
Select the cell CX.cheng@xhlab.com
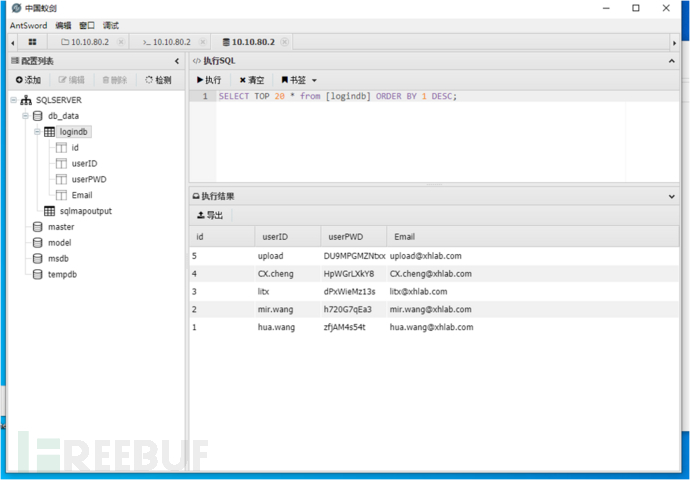[x=430, y=274]
